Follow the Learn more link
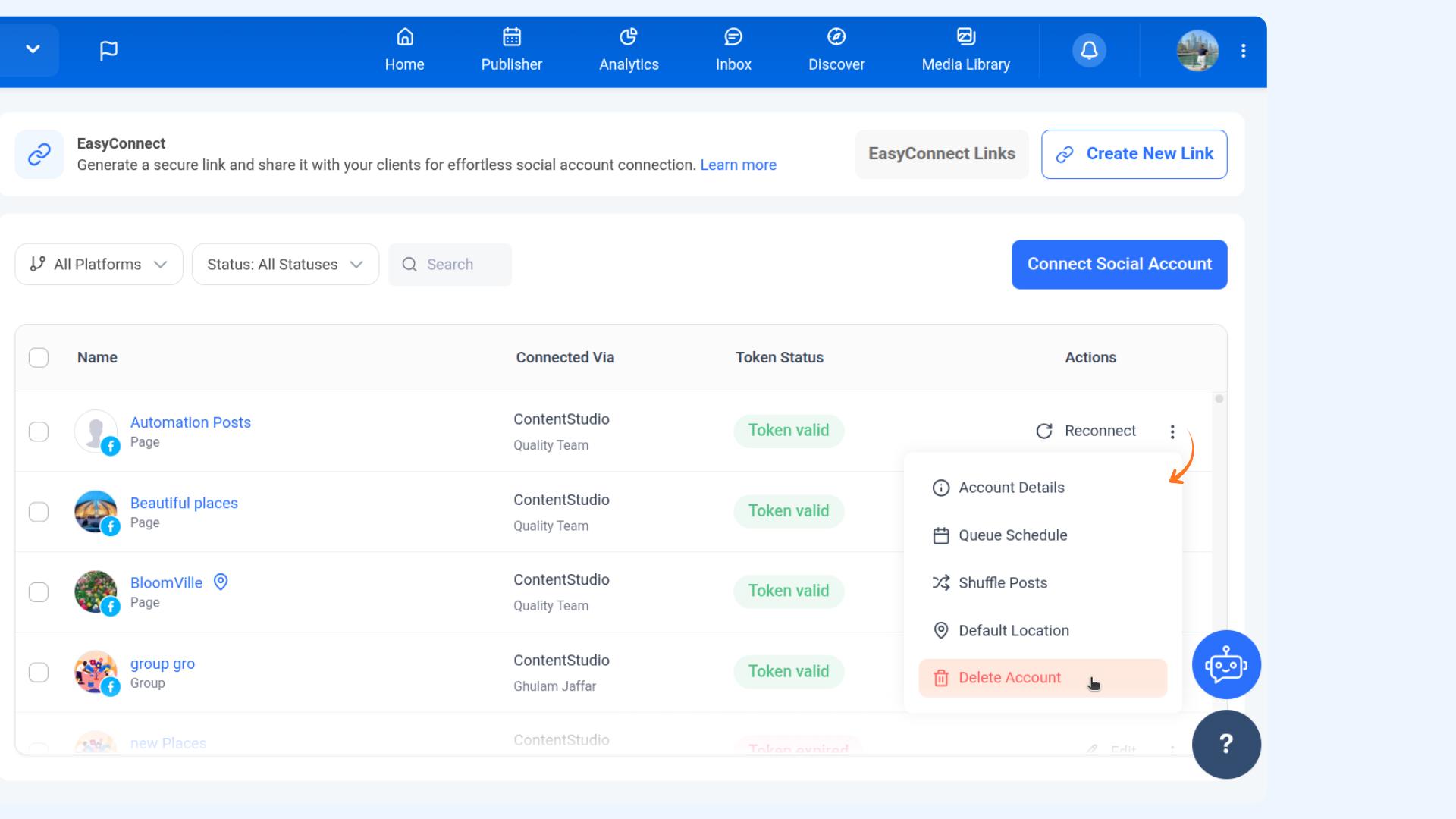 click(738, 165)
